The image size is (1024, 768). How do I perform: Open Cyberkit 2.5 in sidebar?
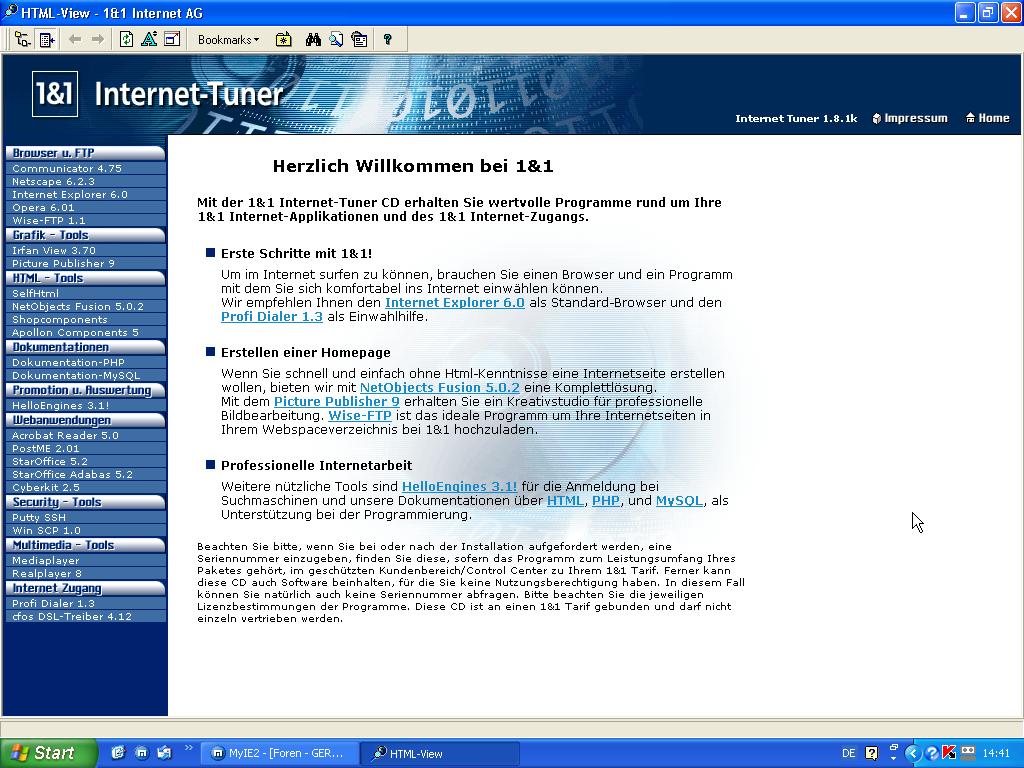pos(85,488)
